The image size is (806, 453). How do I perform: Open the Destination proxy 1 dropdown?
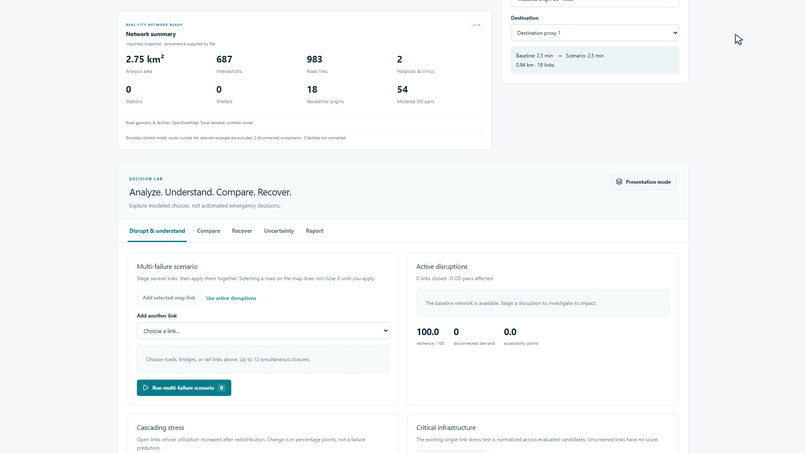[595, 33]
